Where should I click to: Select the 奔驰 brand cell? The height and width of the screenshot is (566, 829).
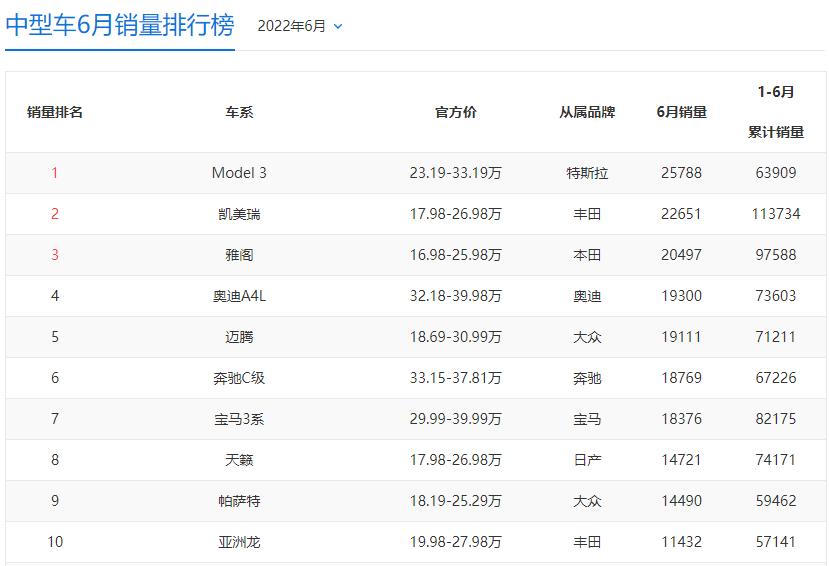(x=587, y=378)
